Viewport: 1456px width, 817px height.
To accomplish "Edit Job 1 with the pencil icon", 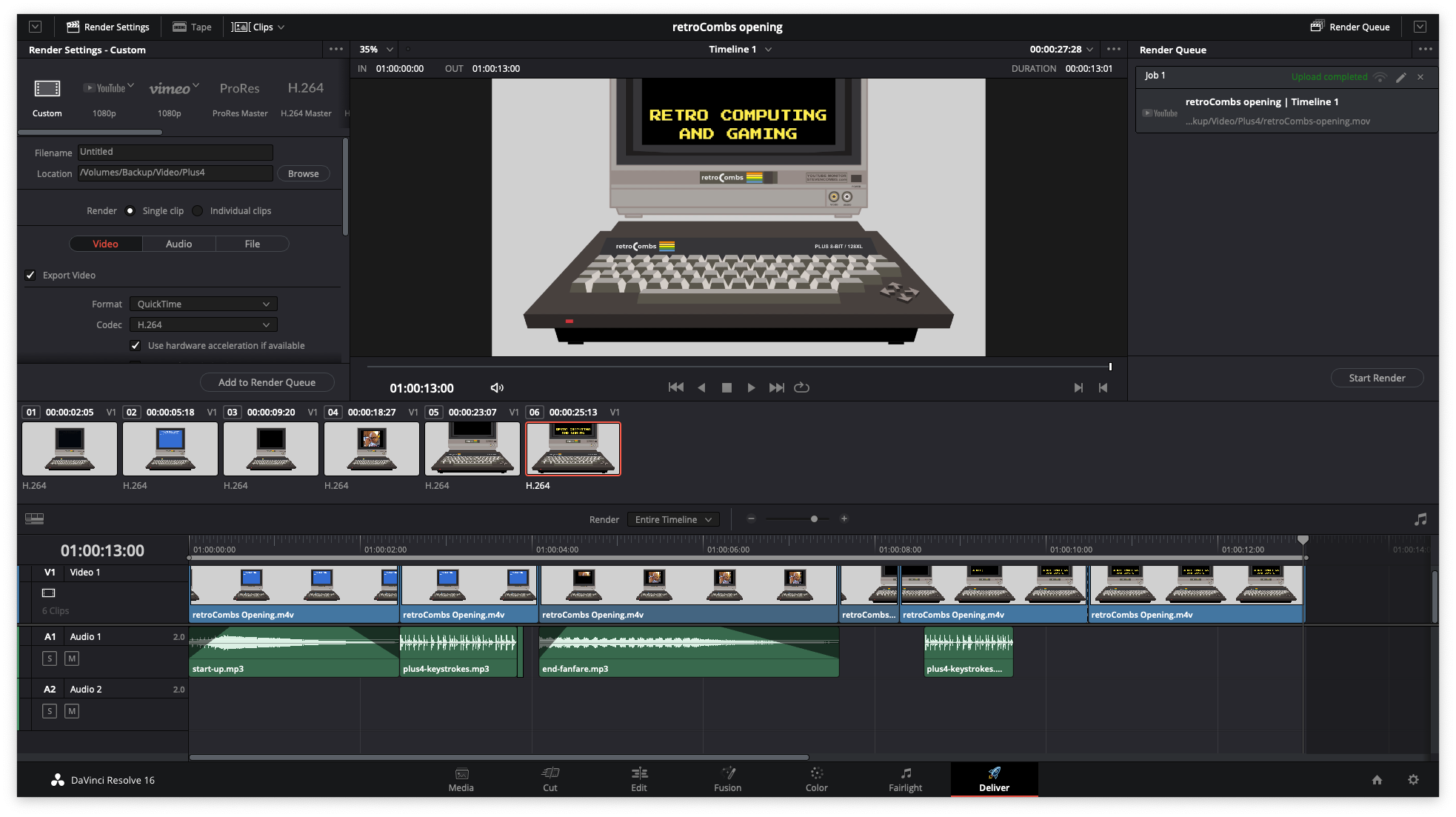I will [1400, 77].
